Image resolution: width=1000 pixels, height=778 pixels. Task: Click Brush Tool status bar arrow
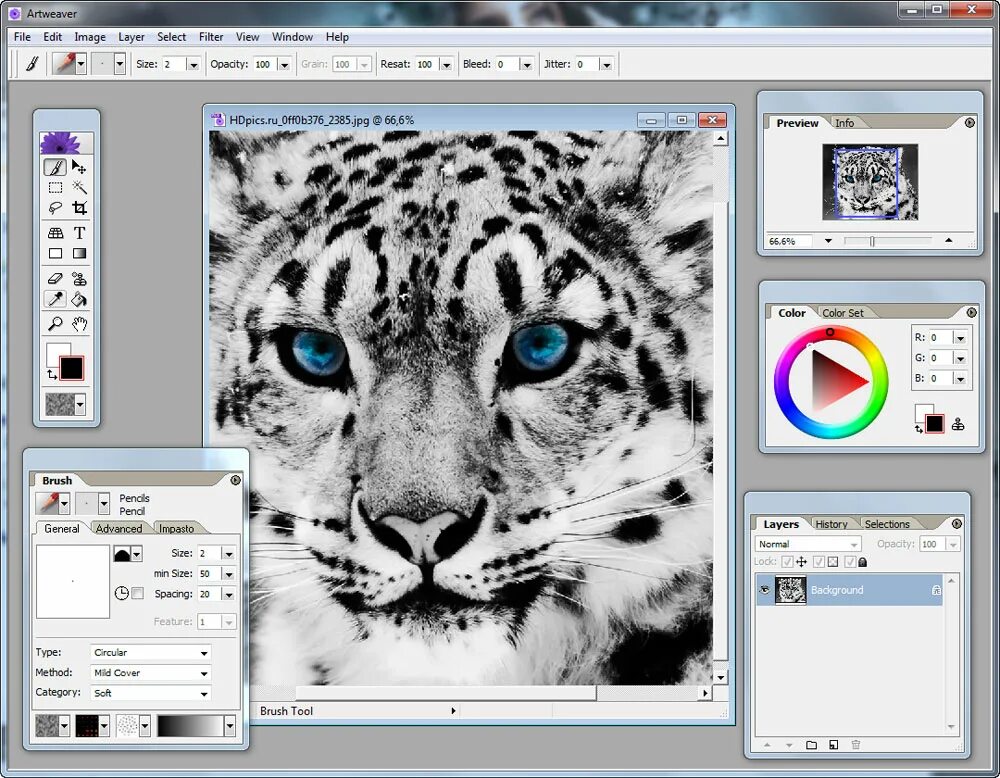[453, 710]
